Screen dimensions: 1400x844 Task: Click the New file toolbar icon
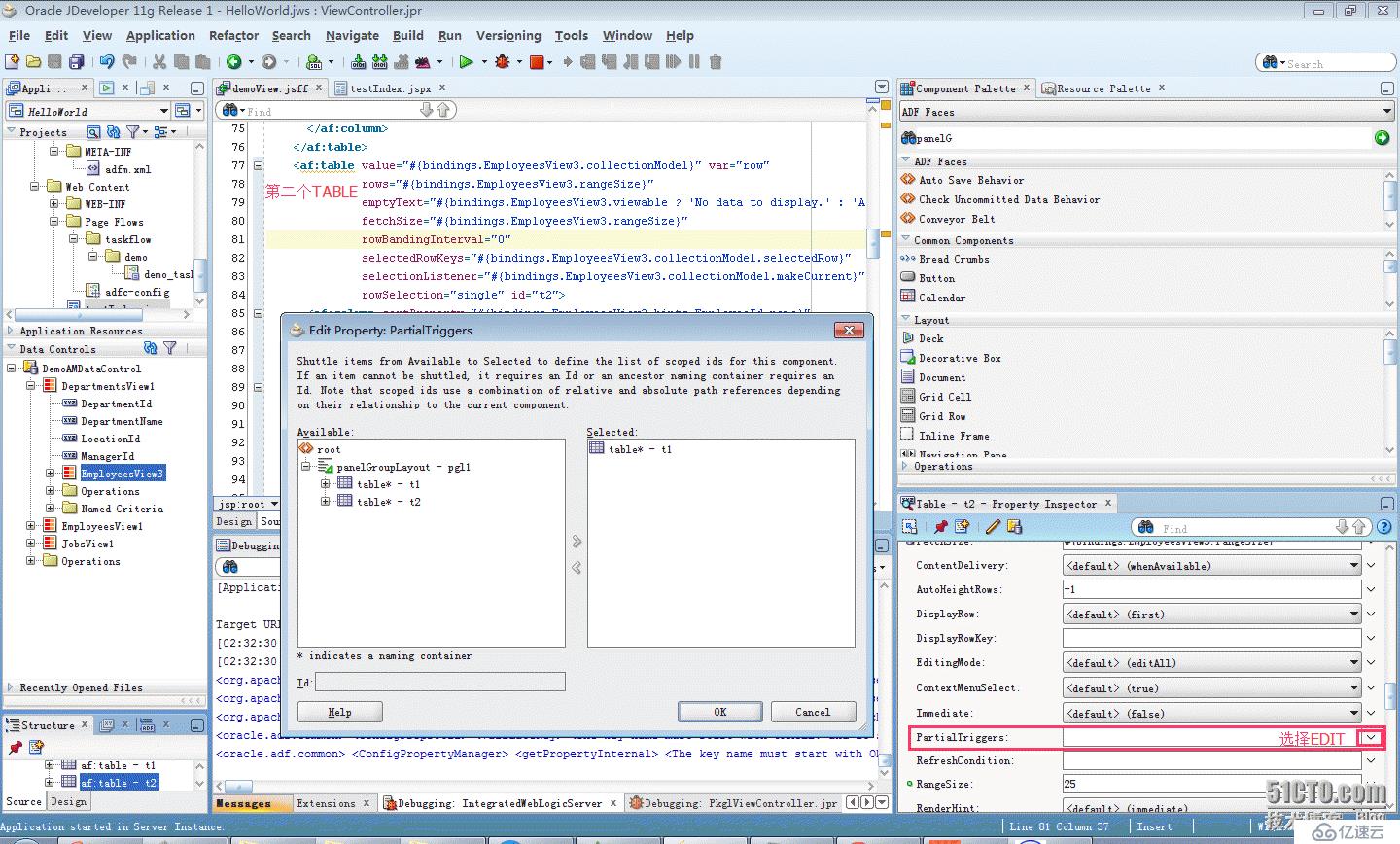point(13,61)
